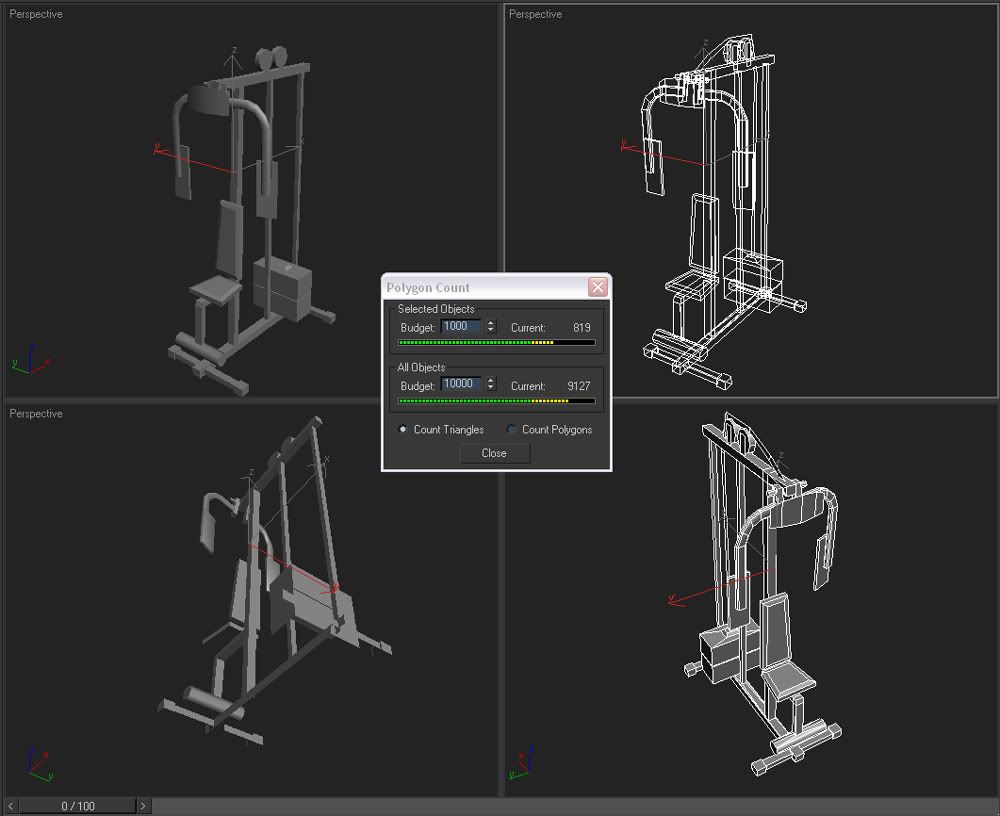This screenshot has width=1000, height=816.
Task: Click the 0 / 100 time slider handle
Action: [x=78, y=806]
